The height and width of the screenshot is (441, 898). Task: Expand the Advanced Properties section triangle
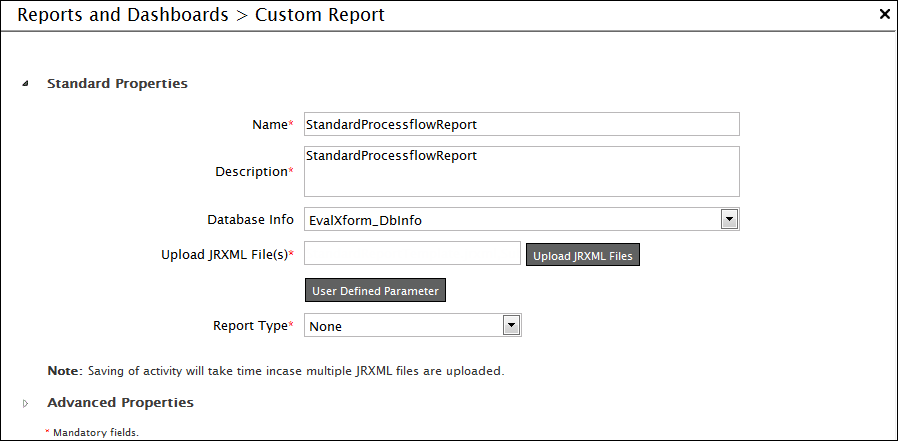coord(26,403)
